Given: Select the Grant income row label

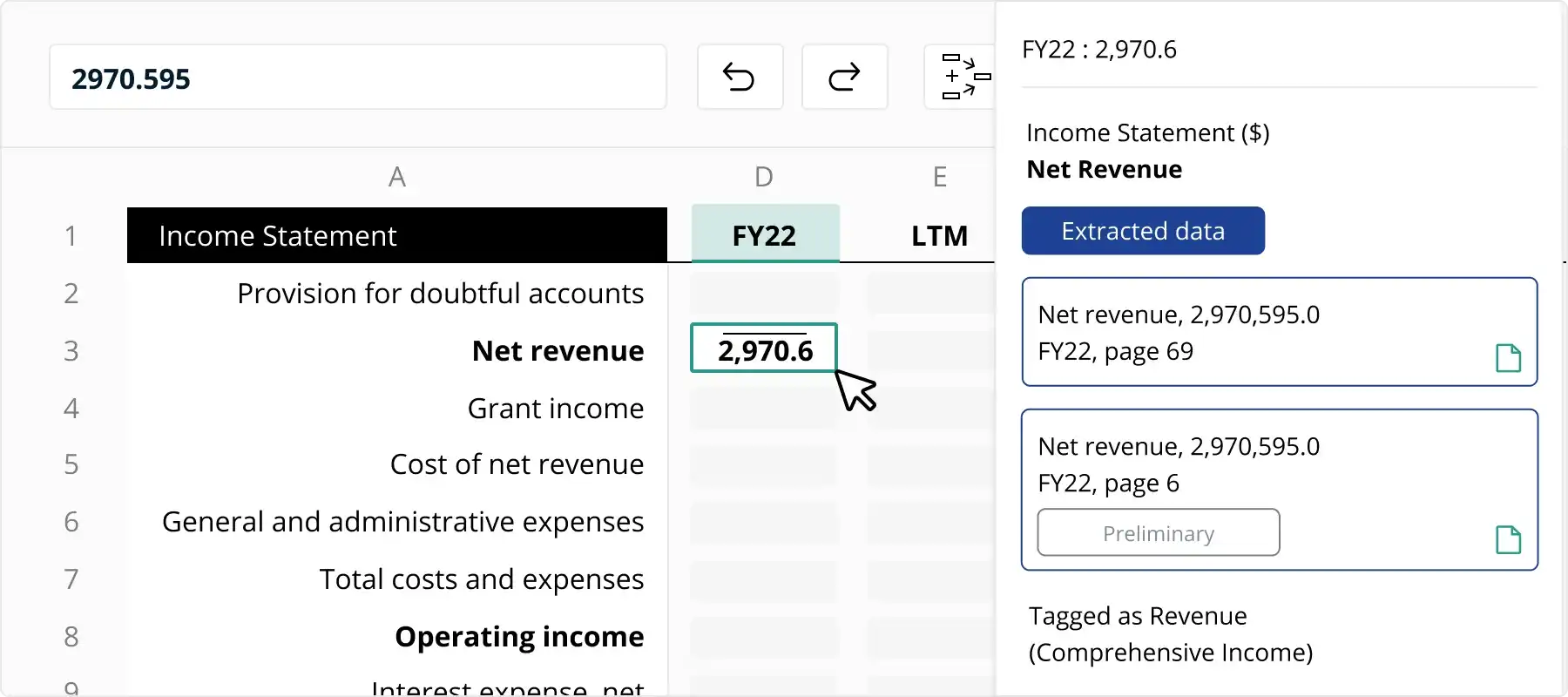Looking at the screenshot, I should click(555, 408).
